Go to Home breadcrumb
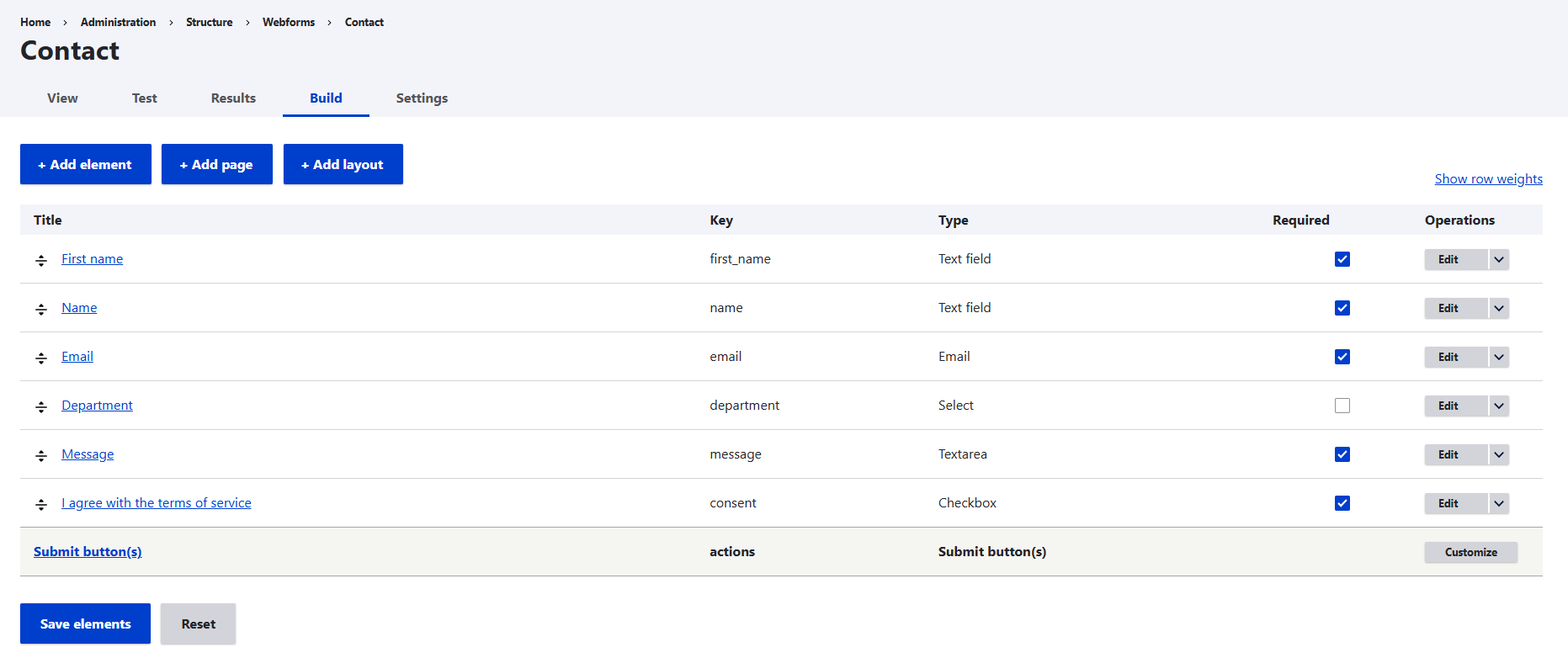 click(x=35, y=22)
